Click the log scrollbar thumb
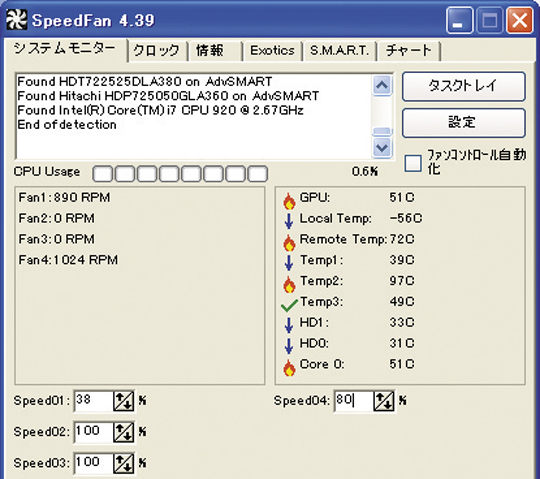This screenshot has height=479, width=540. 382,132
